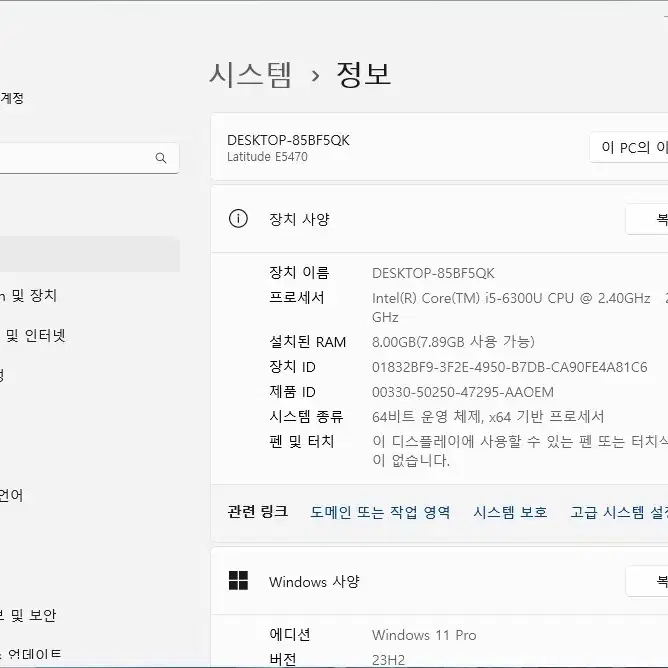Open the sidebar item ending in 계정

[x=12, y=98]
